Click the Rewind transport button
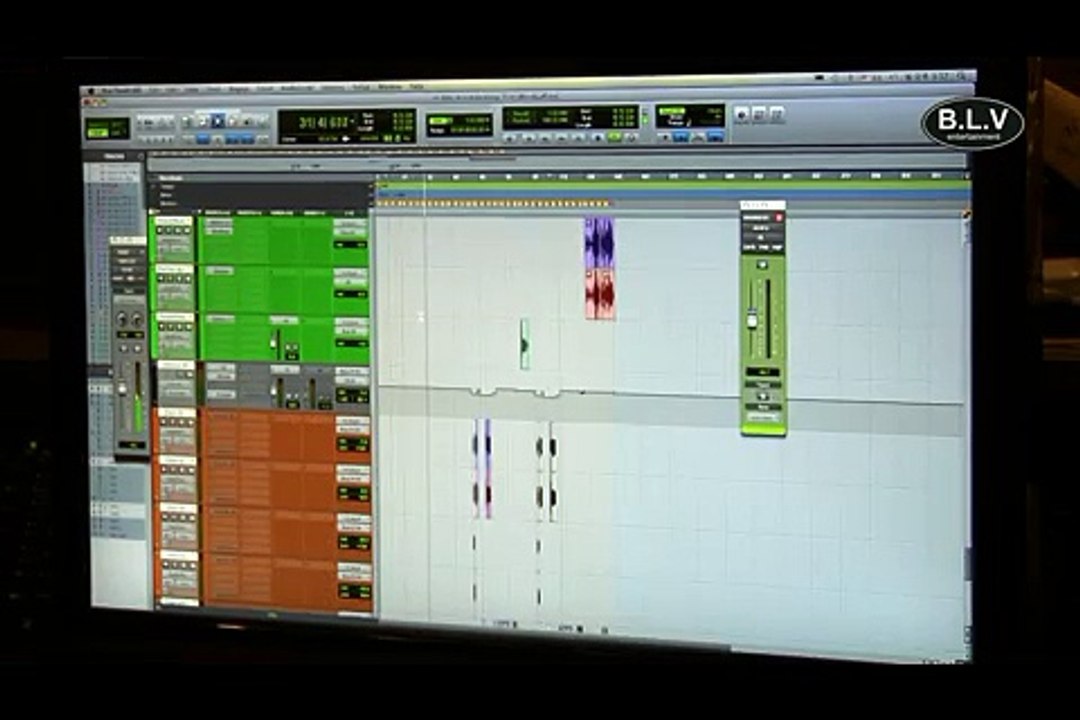 [x=546, y=138]
